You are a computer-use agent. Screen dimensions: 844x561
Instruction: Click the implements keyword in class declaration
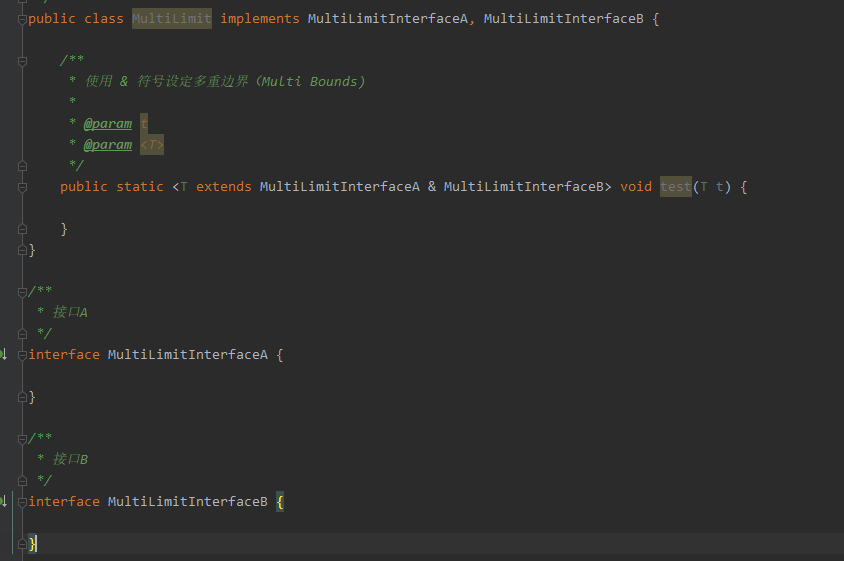point(260,19)
